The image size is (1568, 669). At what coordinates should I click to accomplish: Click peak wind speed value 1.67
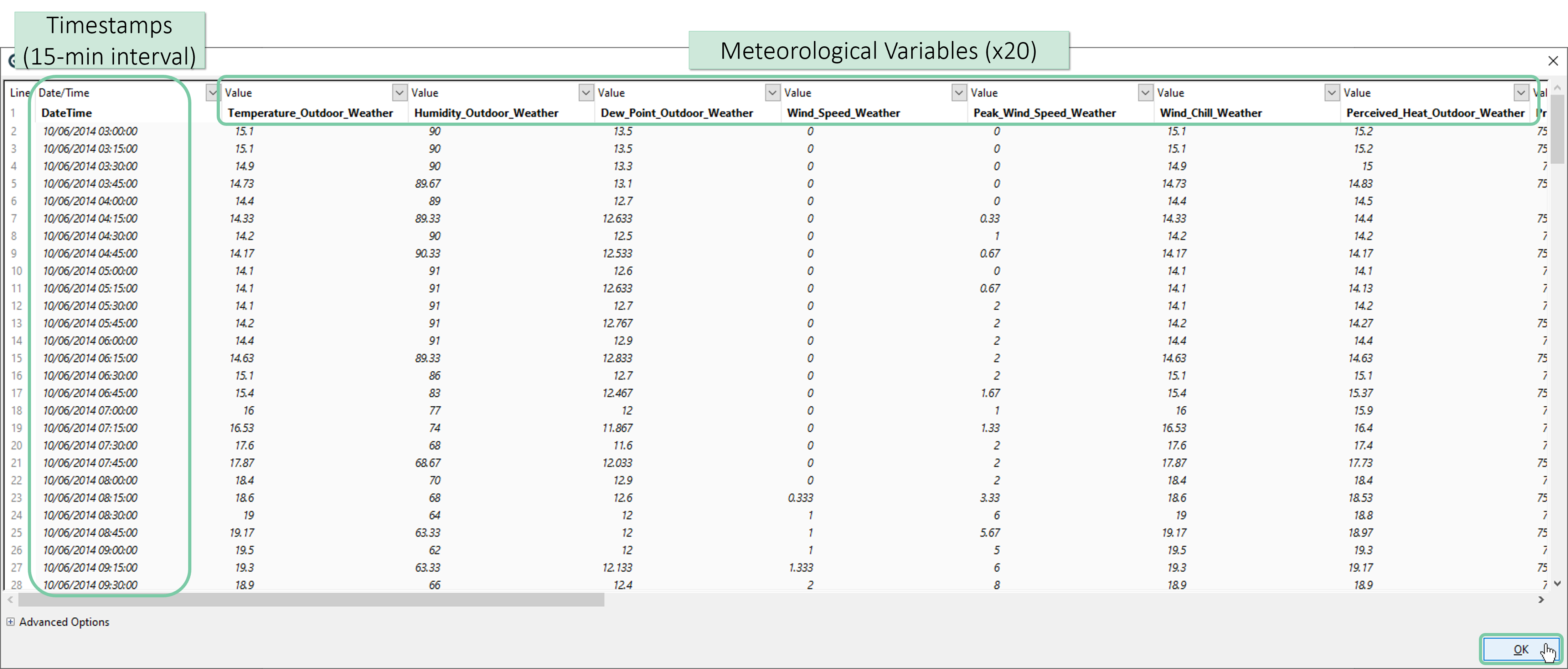[x=990, y=393]
